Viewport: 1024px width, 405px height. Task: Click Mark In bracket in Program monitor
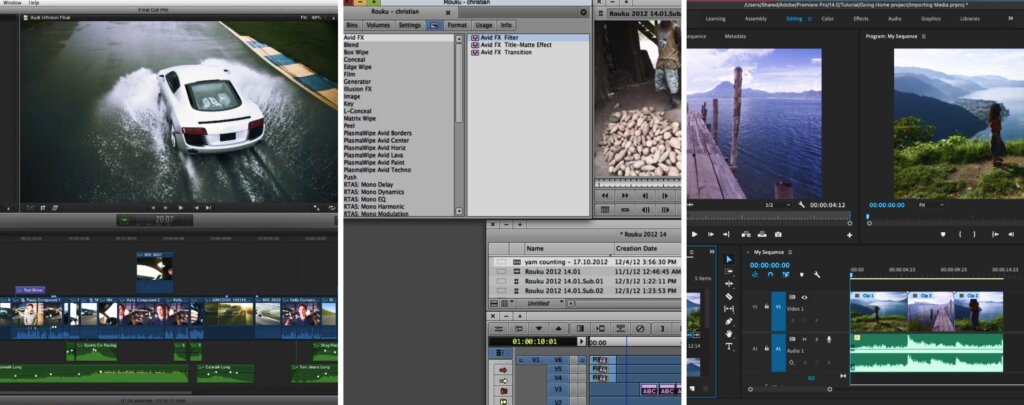coord(959,235)
